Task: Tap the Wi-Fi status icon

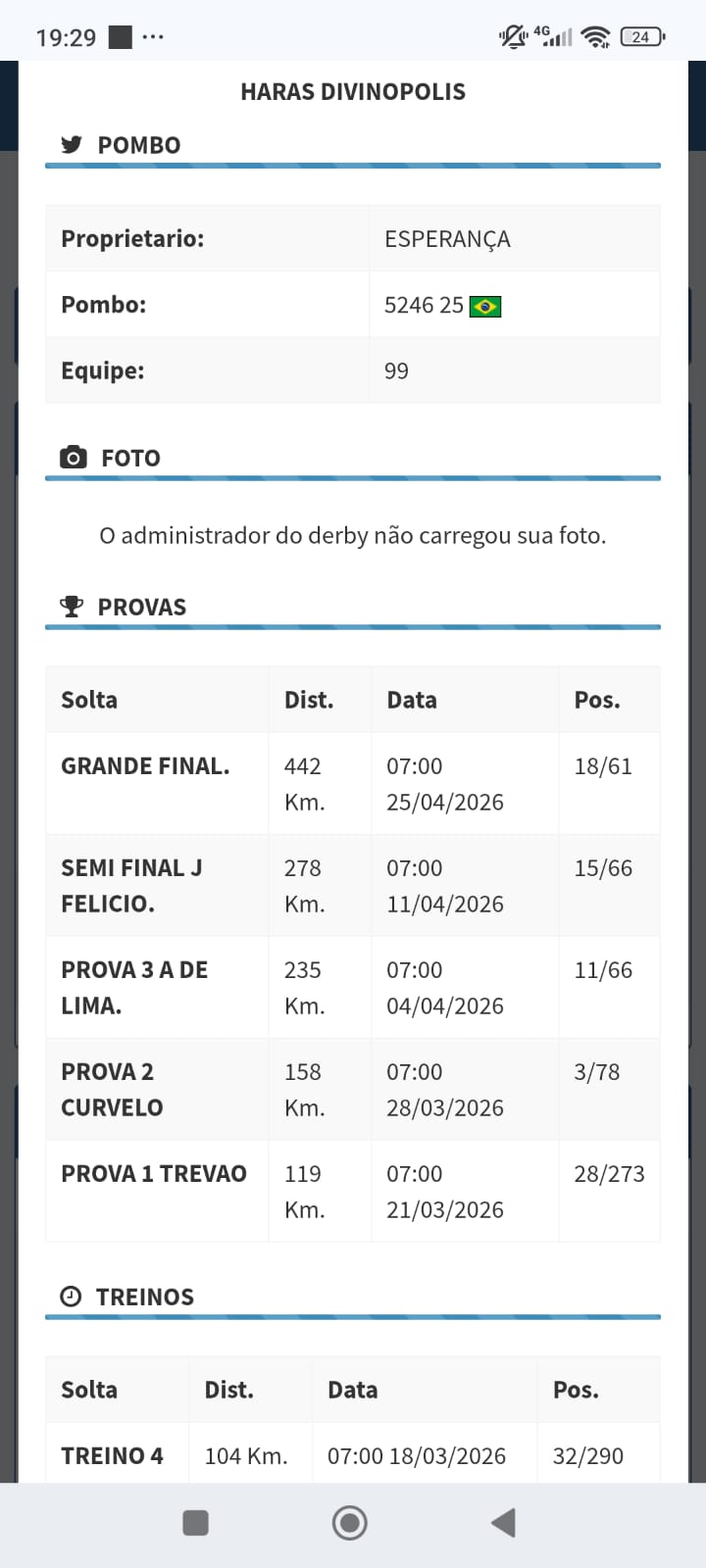Action: [x=595, y=37]
